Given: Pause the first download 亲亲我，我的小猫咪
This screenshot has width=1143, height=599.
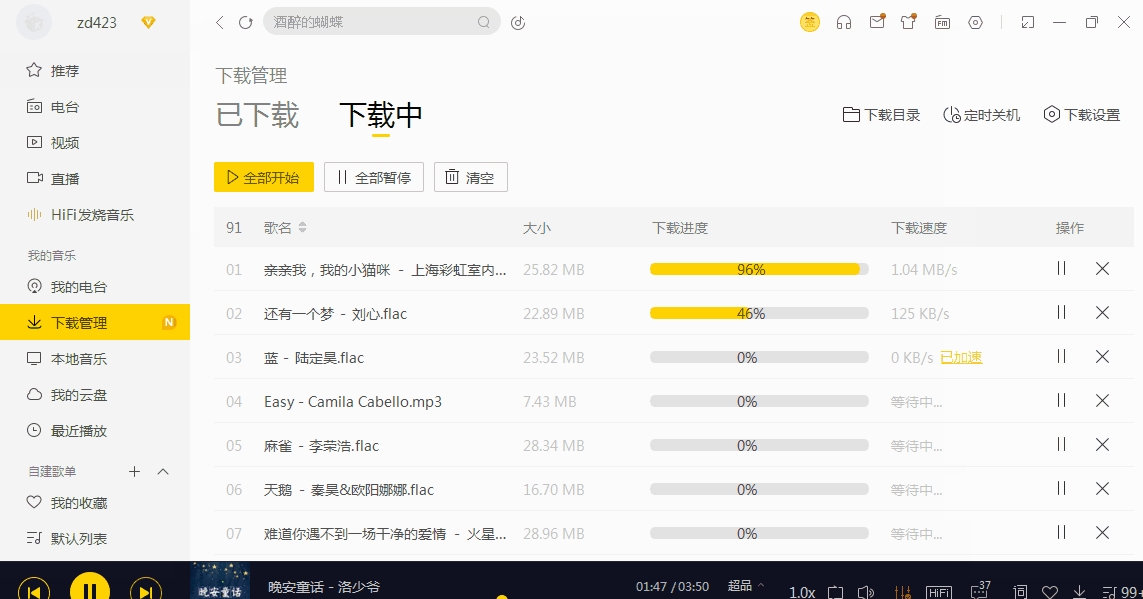Looking at the screenshot, I should click(x=1061, y=269).
